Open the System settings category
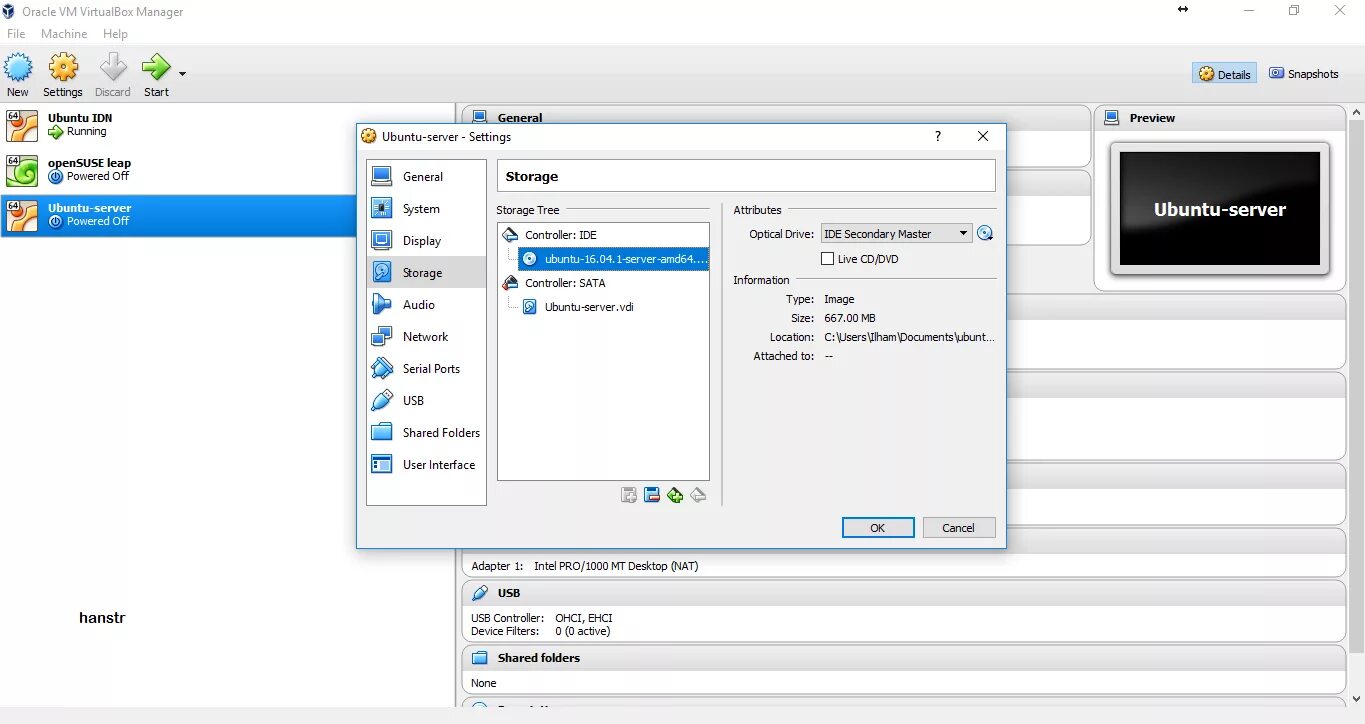1365x724 pixels. pyautogui.click(x=426, y=209)
